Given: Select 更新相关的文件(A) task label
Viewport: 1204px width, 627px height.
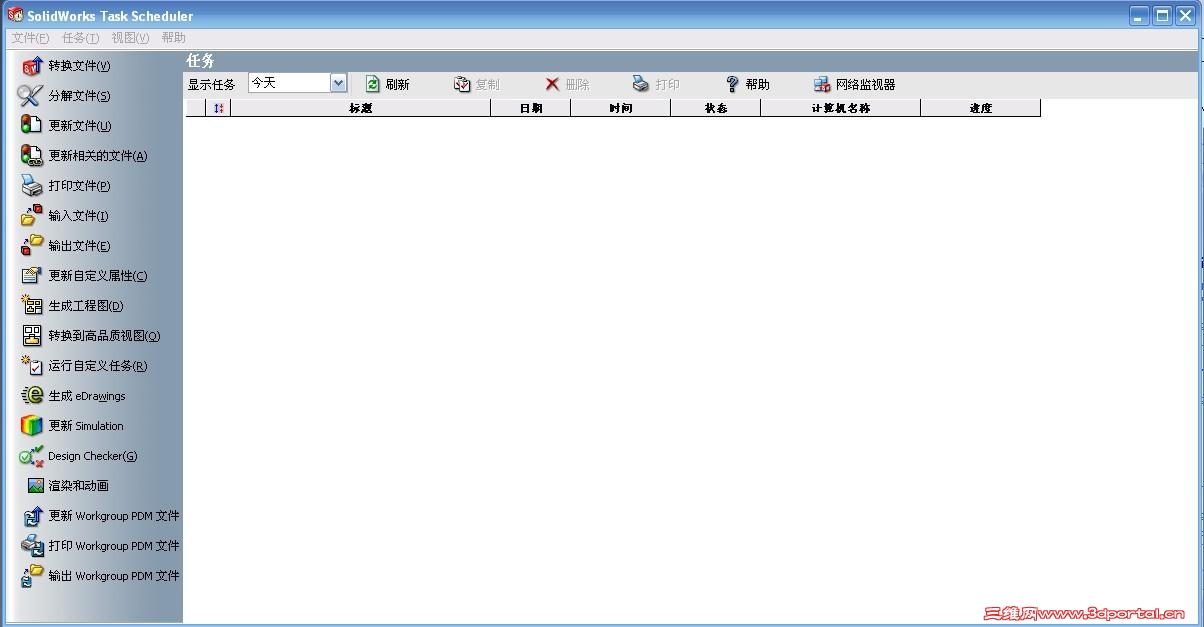Looking at the screenshot, I should pyautogui.click(x=98, y=156).
